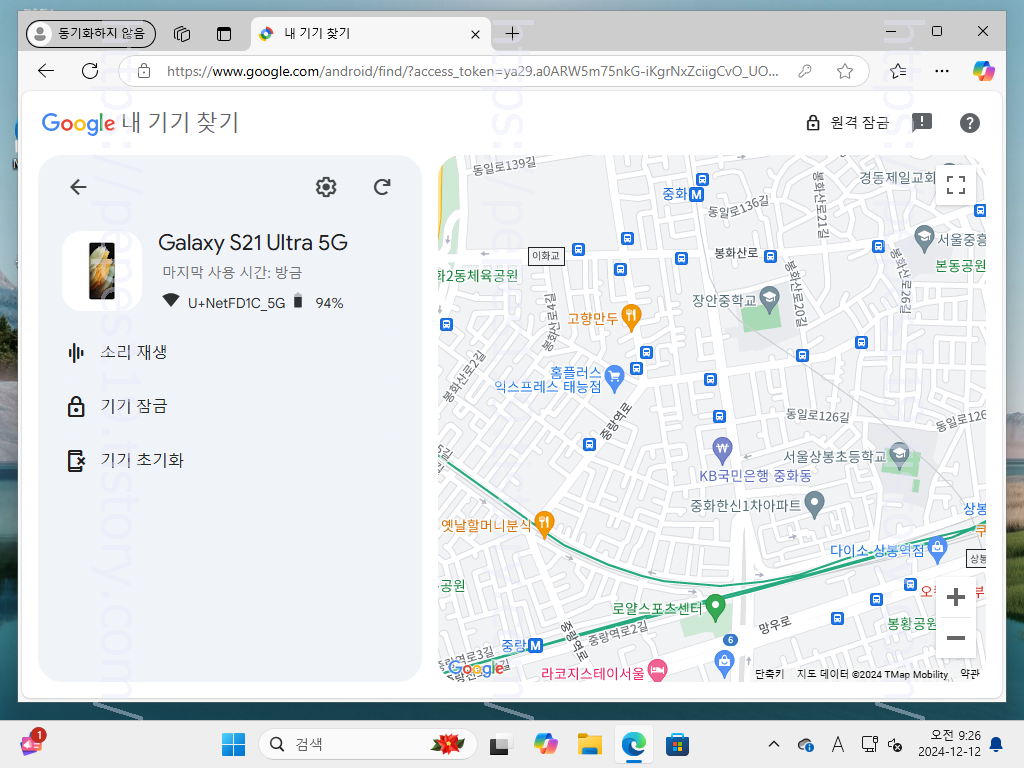Image resolution: width=1024 pixels, height=768 pixels.
Task: Open device settings gear icon
Action: (x=326, y=187)
